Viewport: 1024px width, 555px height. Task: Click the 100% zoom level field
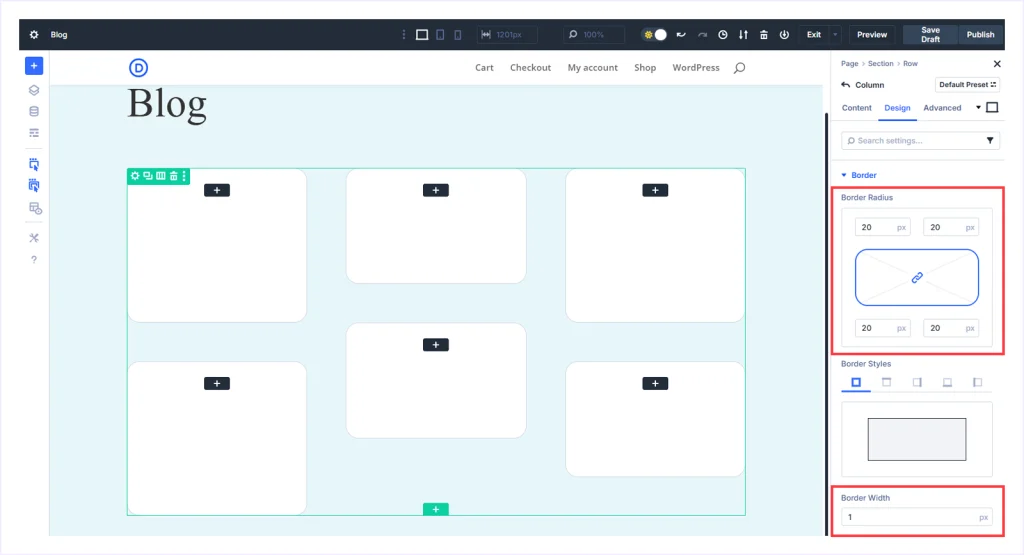click(593, 35)
